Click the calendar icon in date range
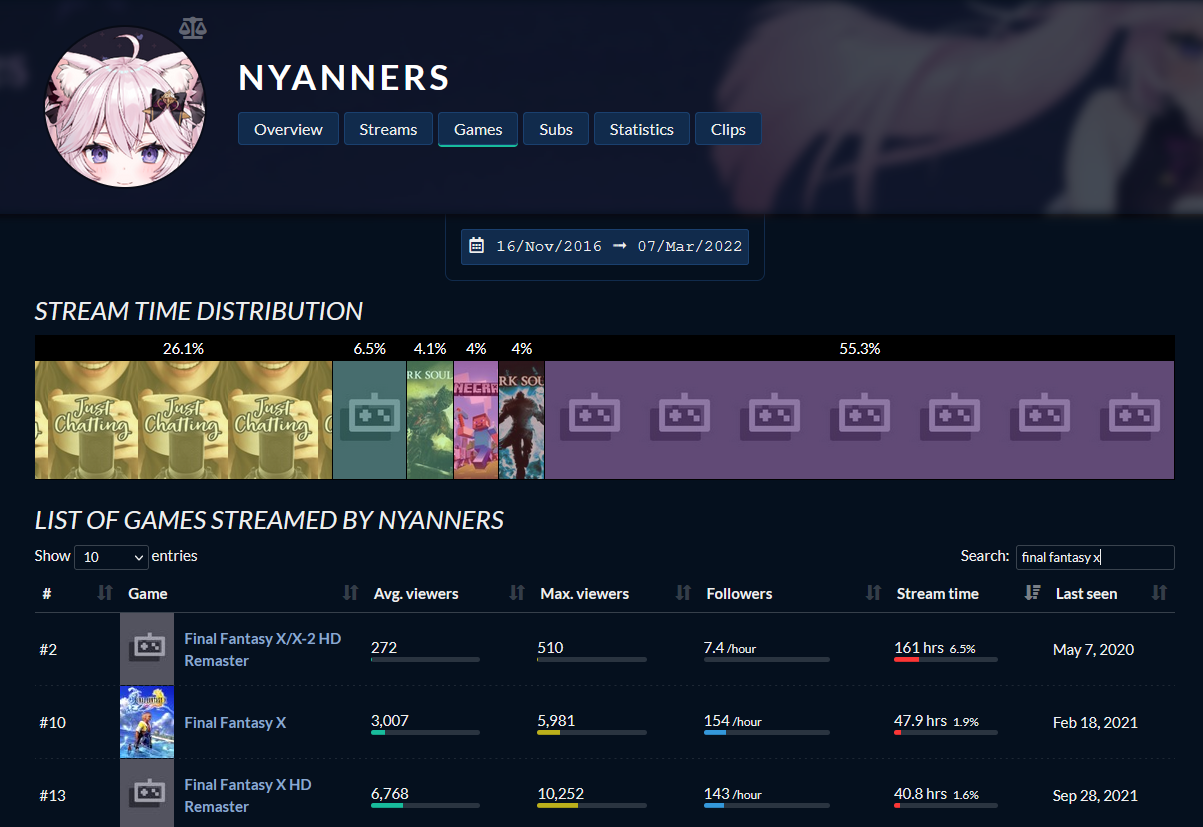This screenshot has height=827, width=1203. click(477, 245)
